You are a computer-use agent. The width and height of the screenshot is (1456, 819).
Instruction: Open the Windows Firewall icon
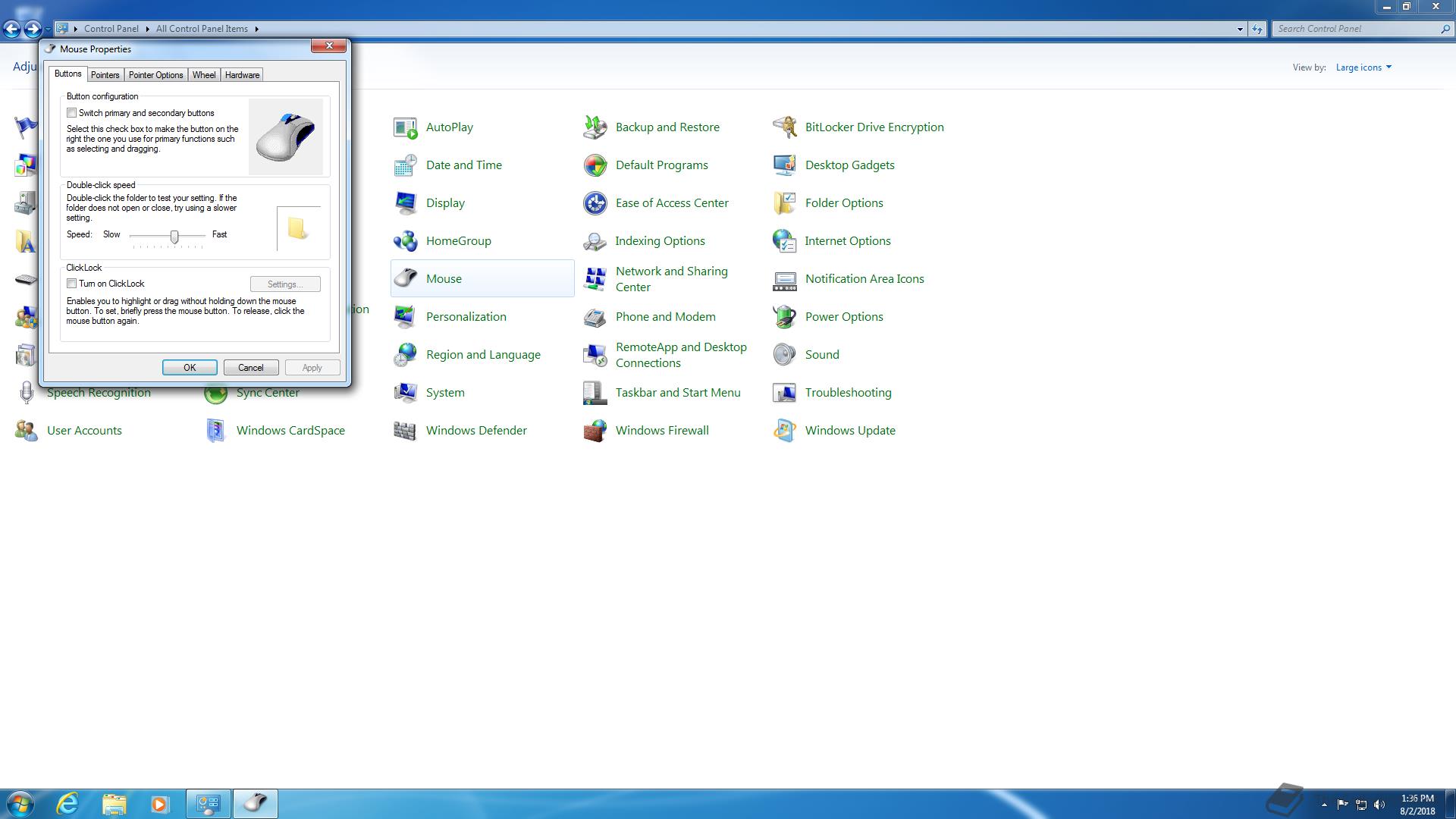(x=595, y=431)
